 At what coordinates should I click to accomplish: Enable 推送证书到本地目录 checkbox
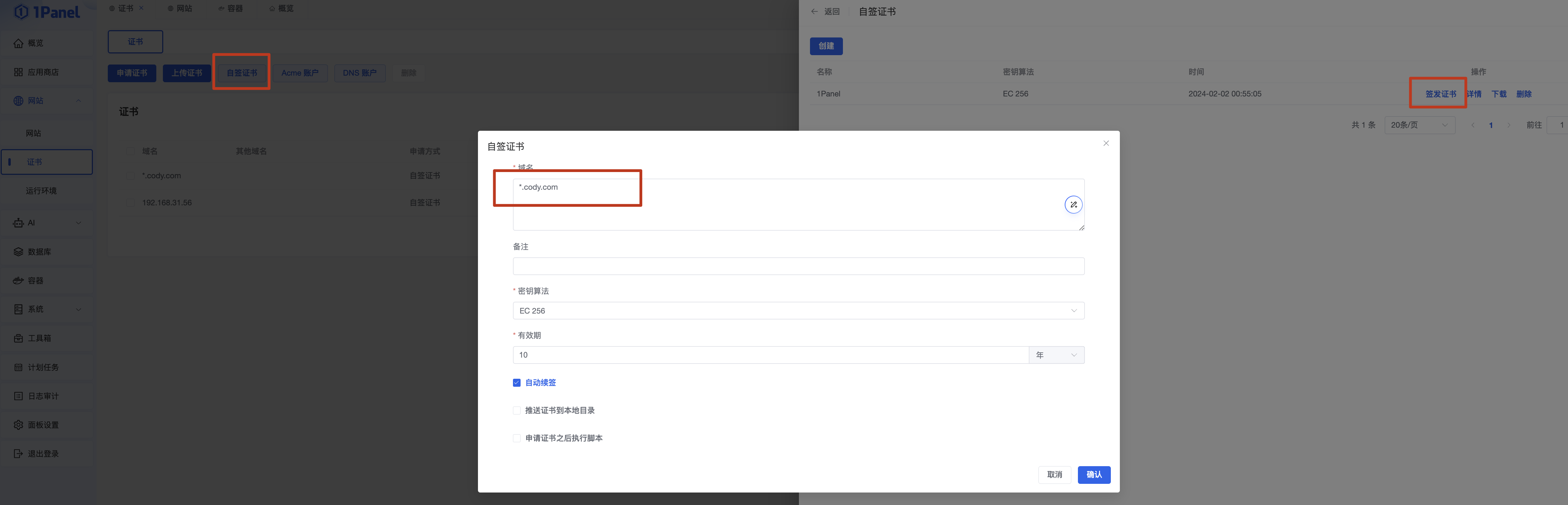pos(517,411)
